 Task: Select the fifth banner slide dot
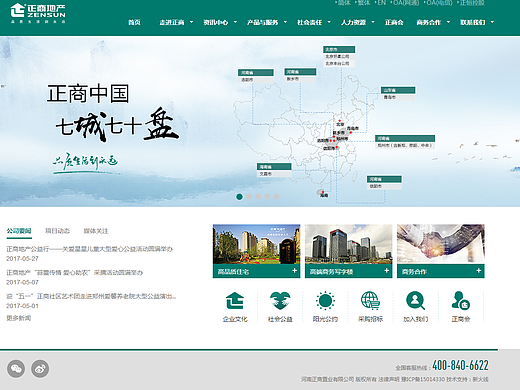276,197
